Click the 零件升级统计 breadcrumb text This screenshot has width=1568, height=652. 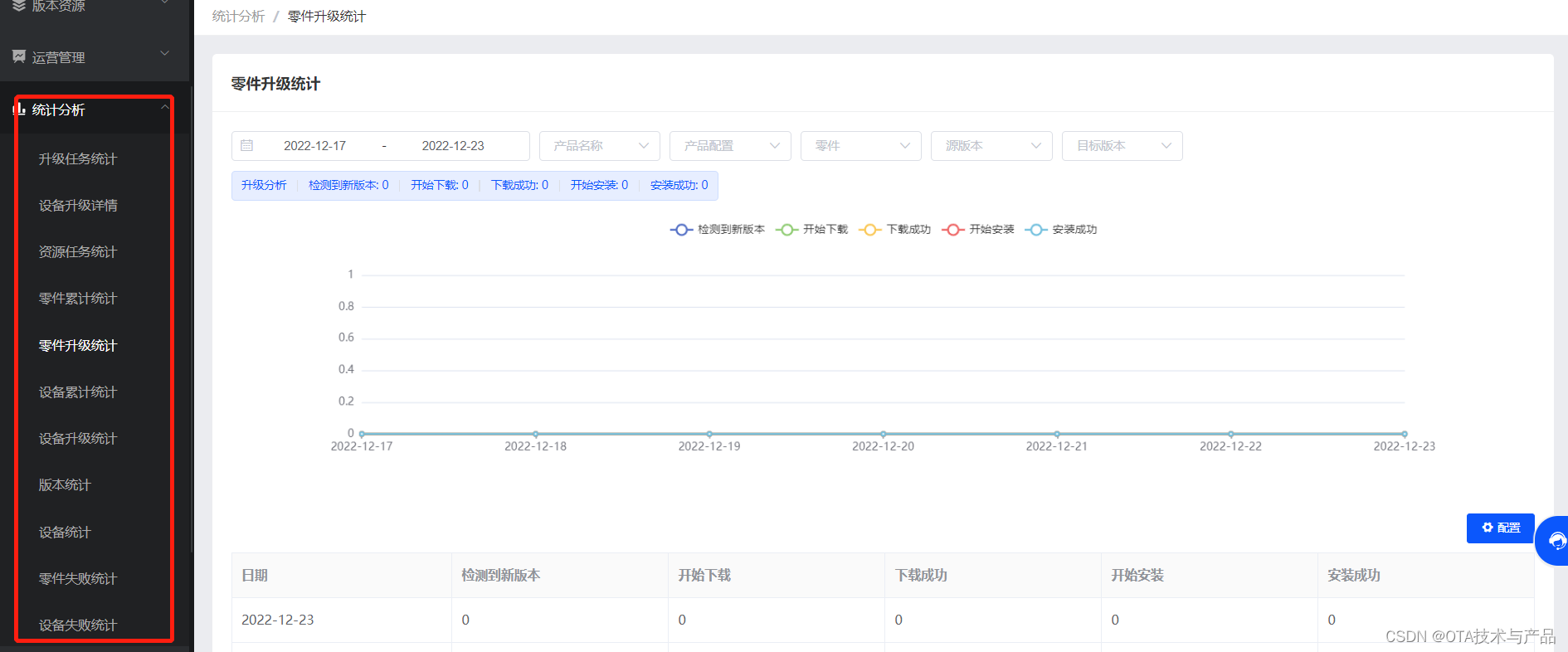[327, 17]
